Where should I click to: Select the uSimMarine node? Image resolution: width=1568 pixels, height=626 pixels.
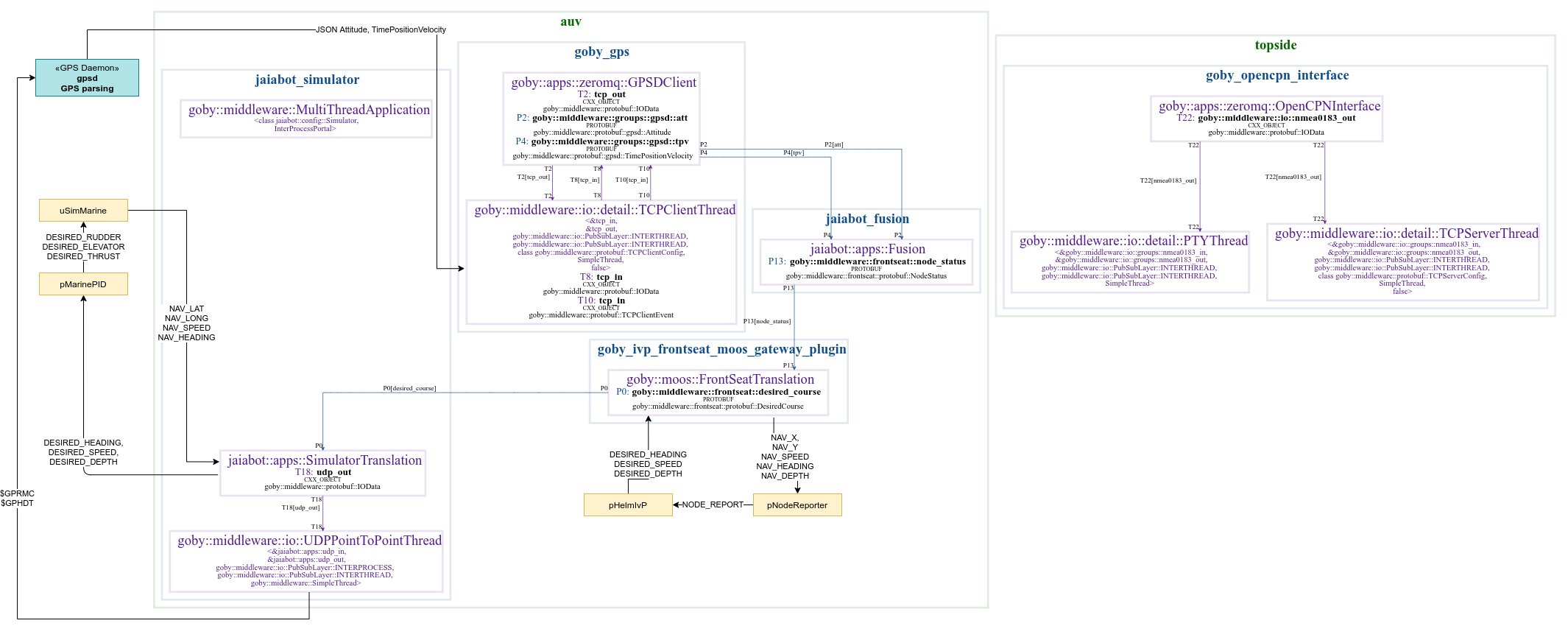(x=83, y=211)
